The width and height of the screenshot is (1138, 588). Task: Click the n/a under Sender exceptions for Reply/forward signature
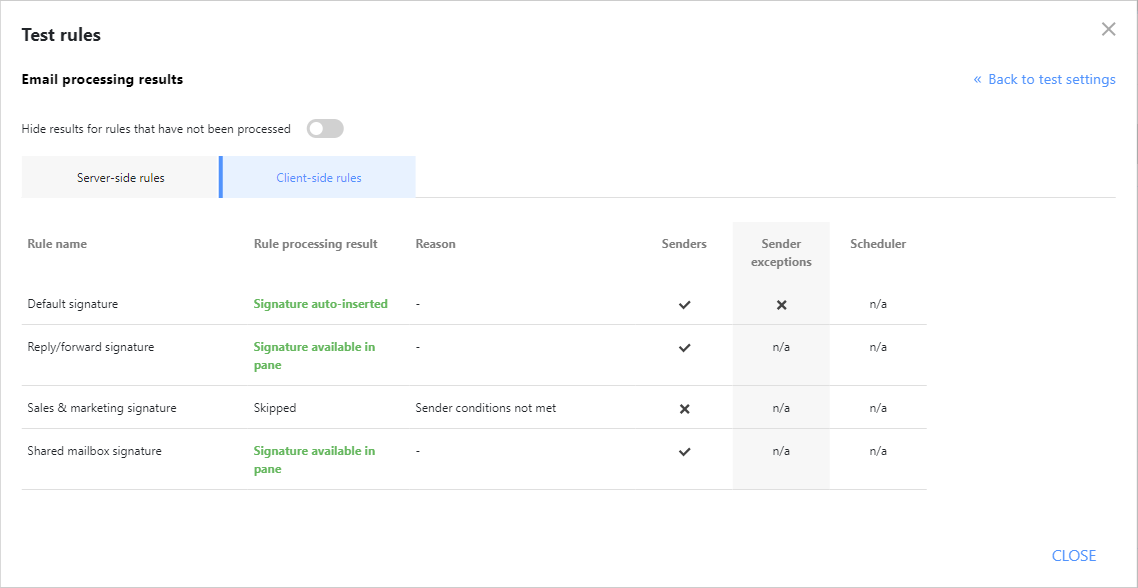pyautogui.click(x=781, y=347)
